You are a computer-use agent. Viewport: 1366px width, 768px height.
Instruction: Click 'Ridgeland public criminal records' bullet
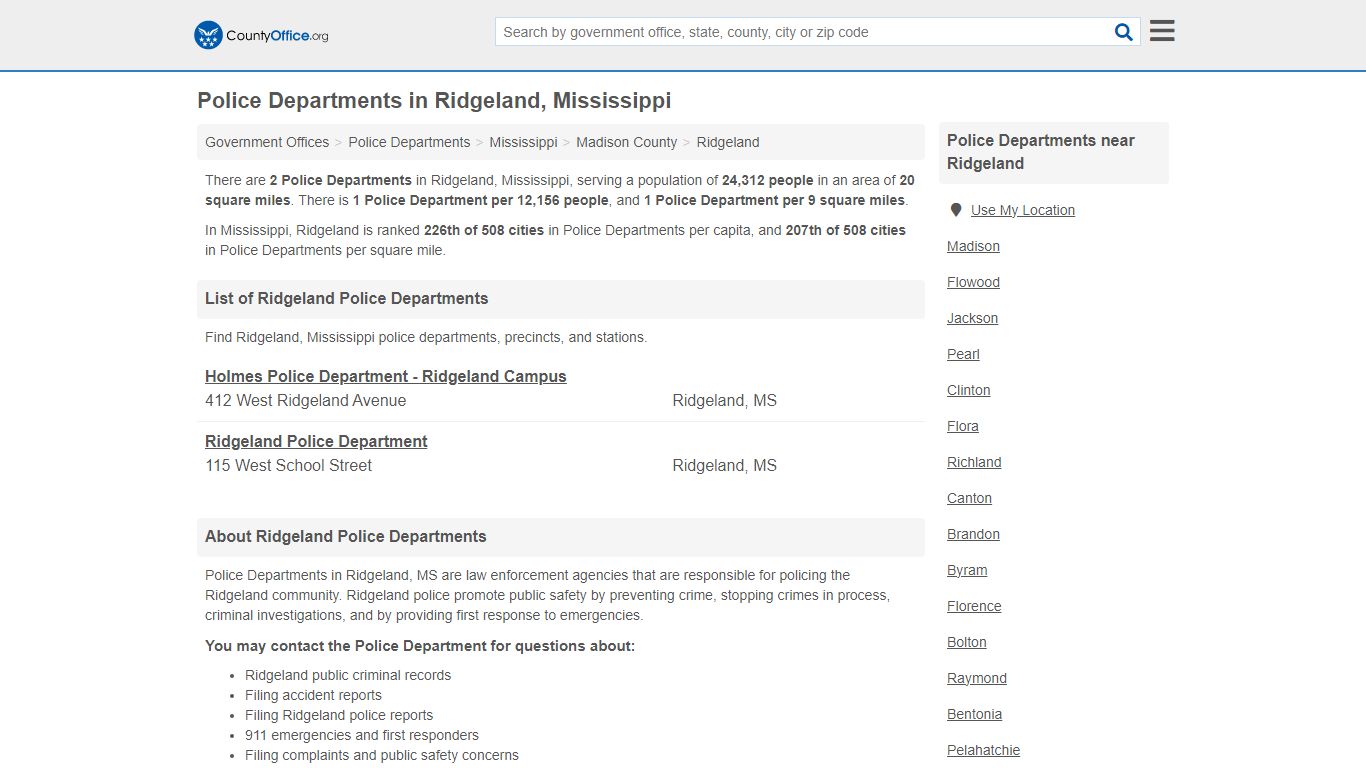348,675
